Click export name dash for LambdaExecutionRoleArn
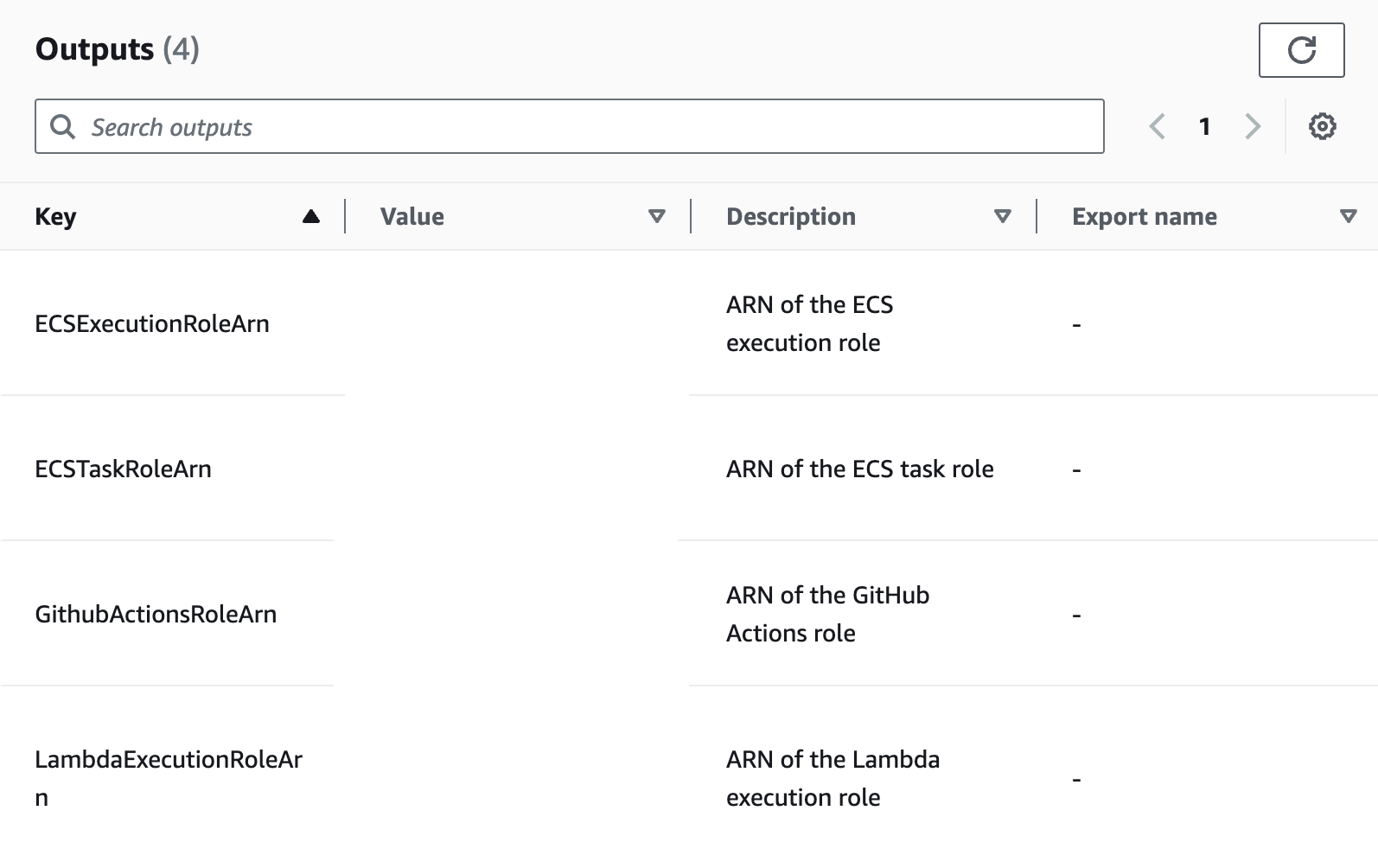 point(1076,780)
